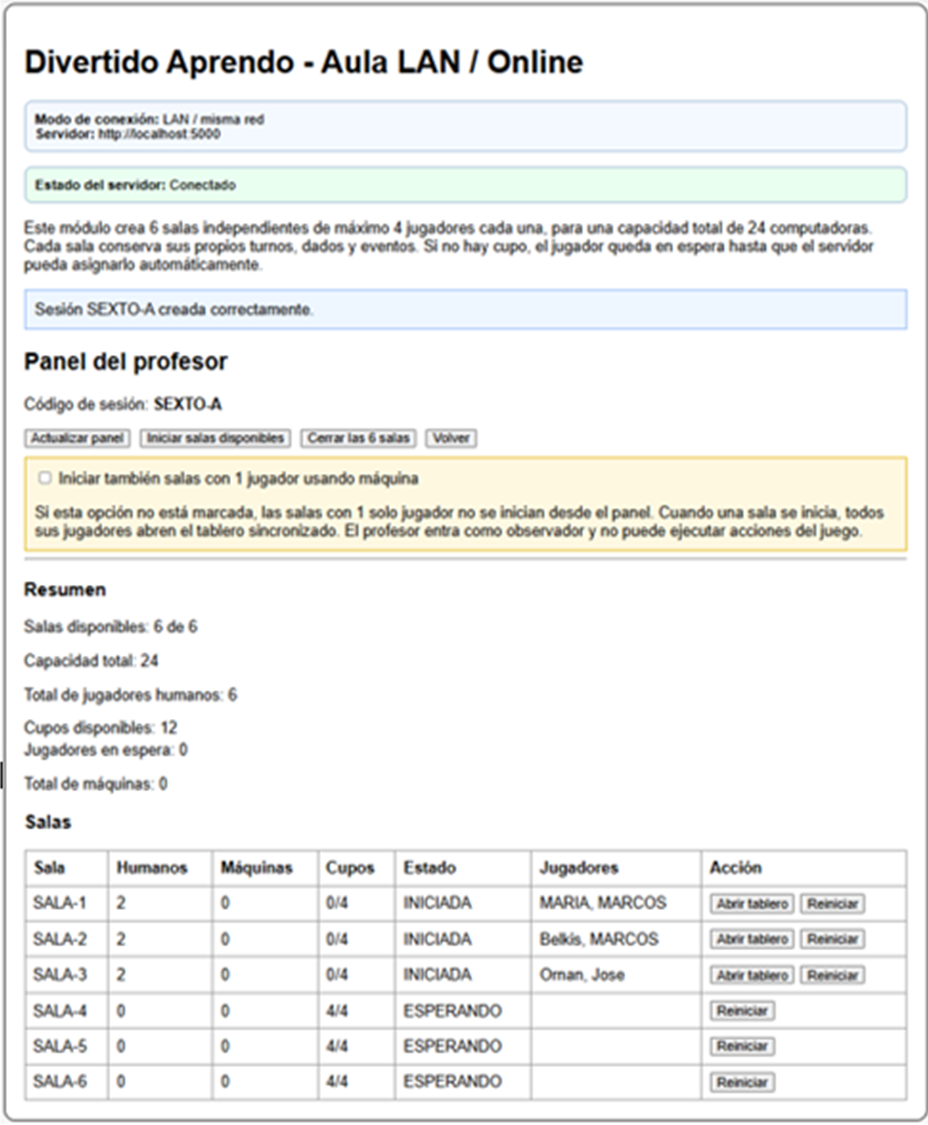Viewport: 928px width, 1125px height.
Task: Restart SALA-1 with Reiniciar
Action: click(x=833, y=903)
